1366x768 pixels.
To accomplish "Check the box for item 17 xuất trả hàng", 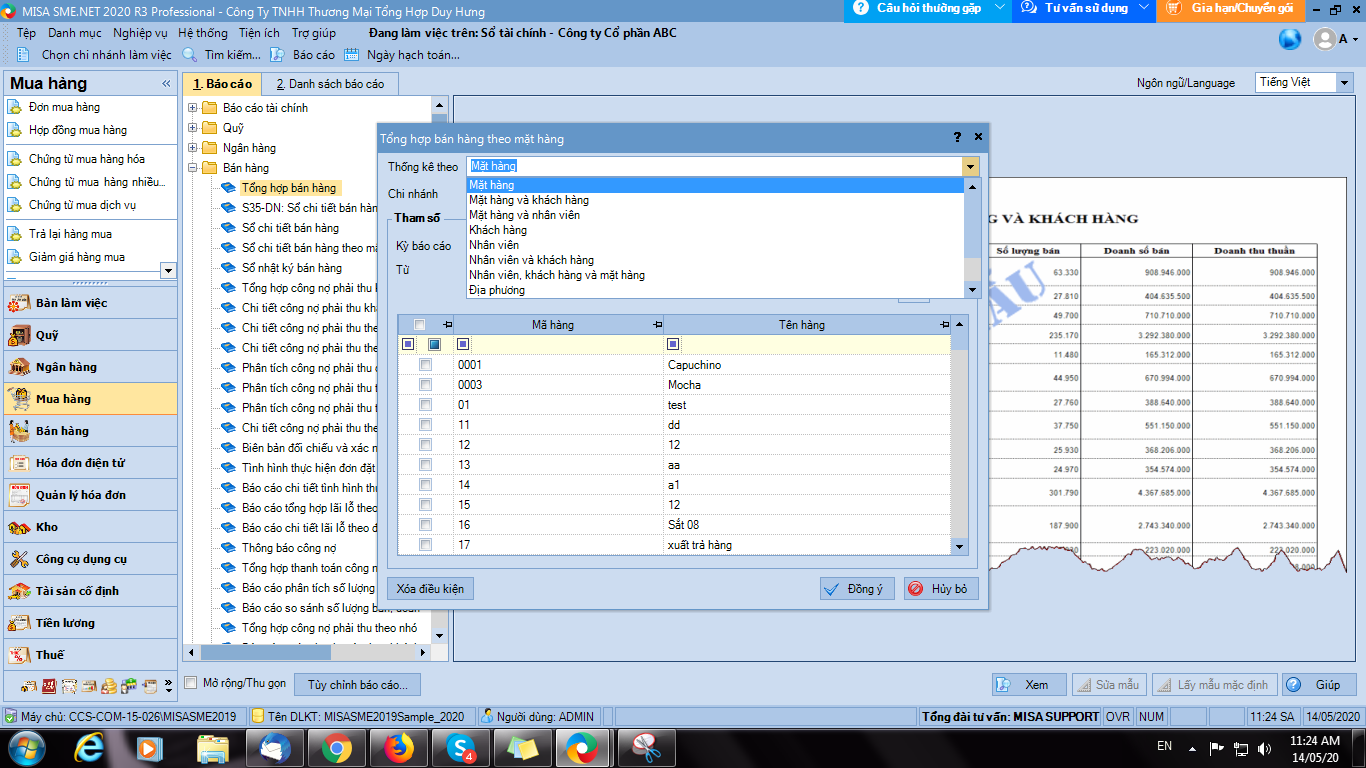I will (x=426, y=545).
